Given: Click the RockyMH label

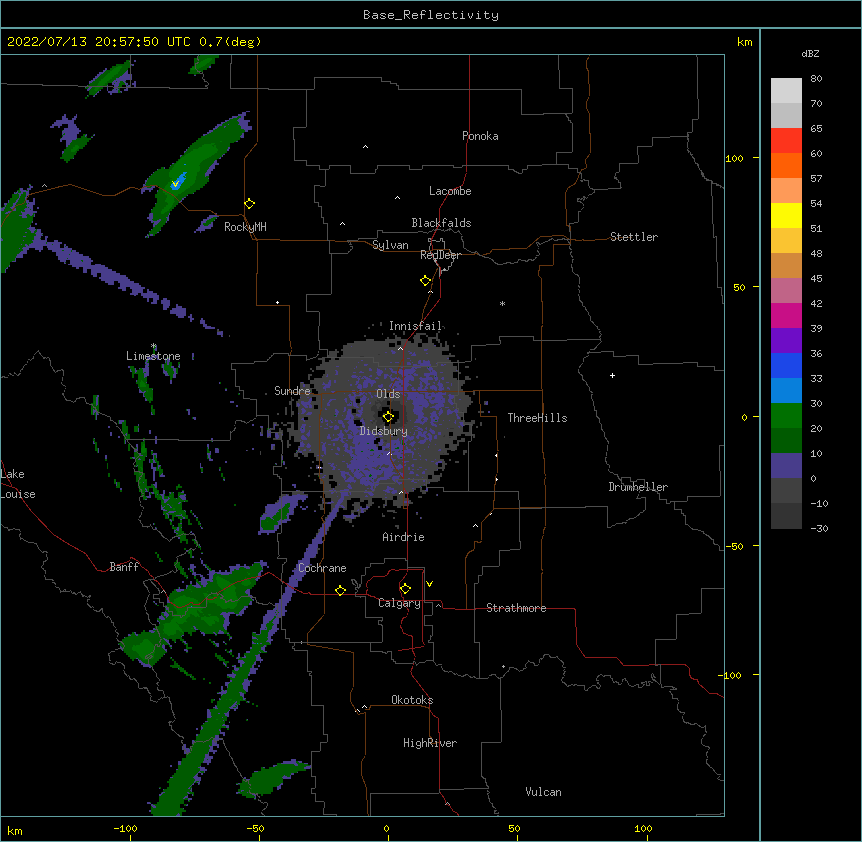Looking at the screenshot, I should [x=245, y=227].
